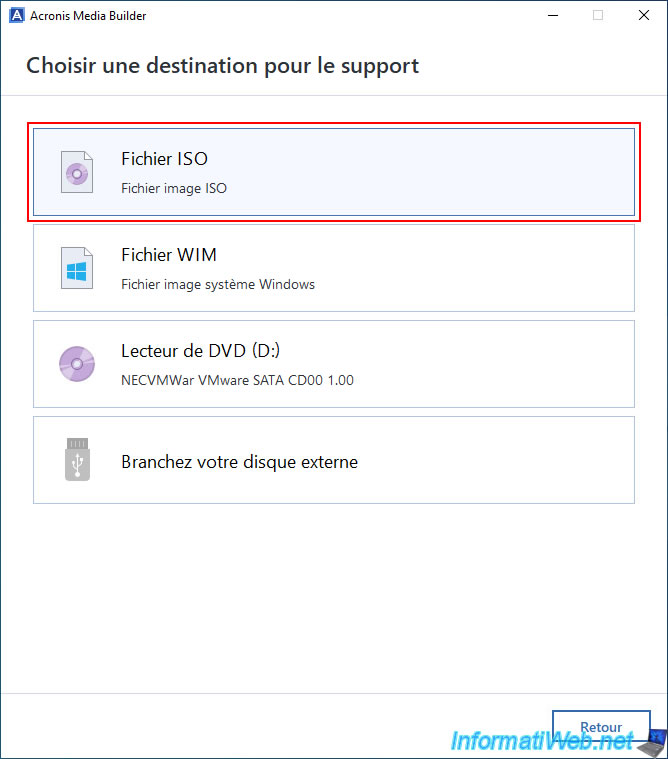Select the "Fichier ISO" destination title
Viewport: 668px width, 759px height.
164,159
